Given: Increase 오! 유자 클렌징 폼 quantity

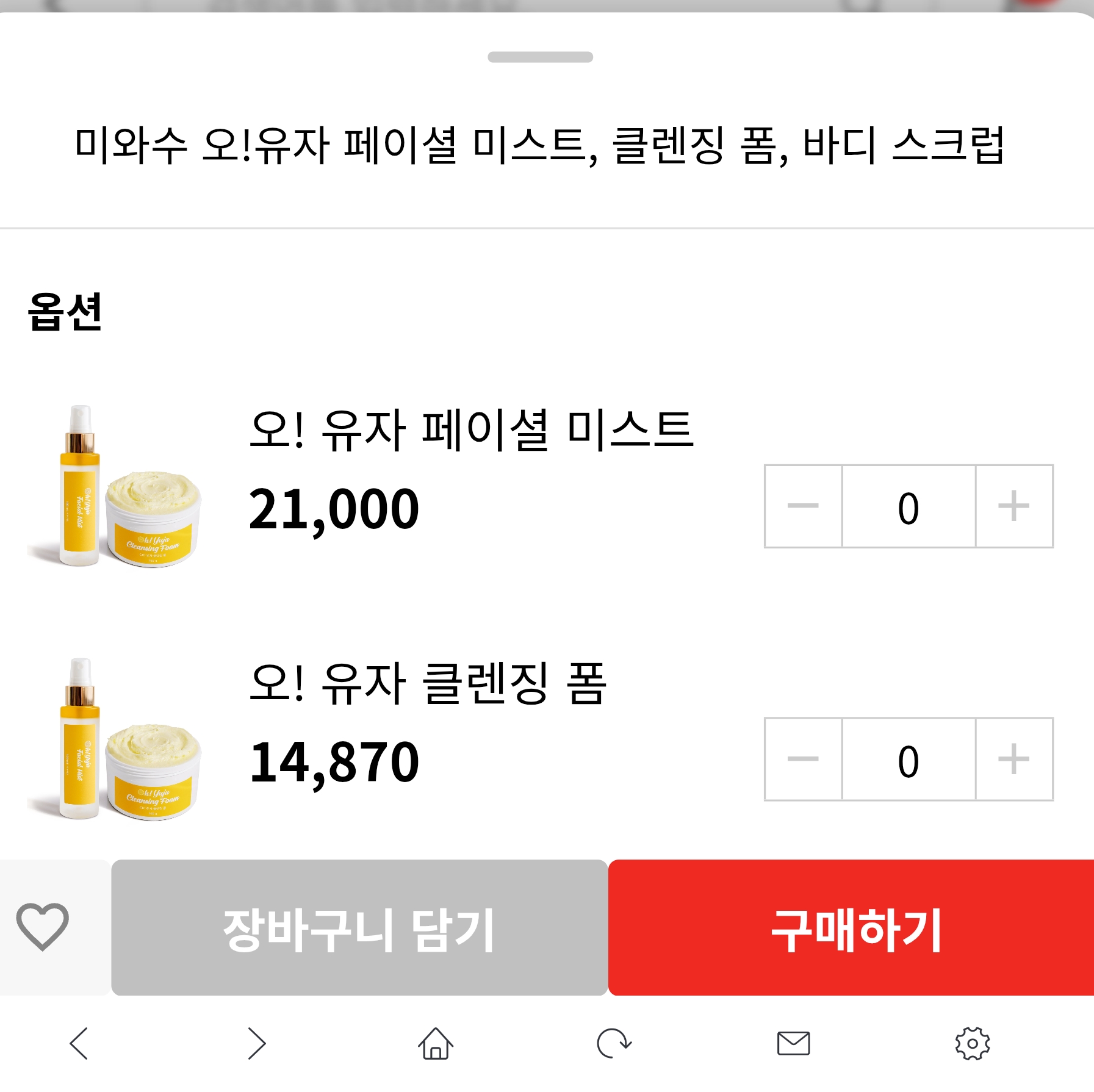Looking at the screenshot, I should [x=1014, y=759].
